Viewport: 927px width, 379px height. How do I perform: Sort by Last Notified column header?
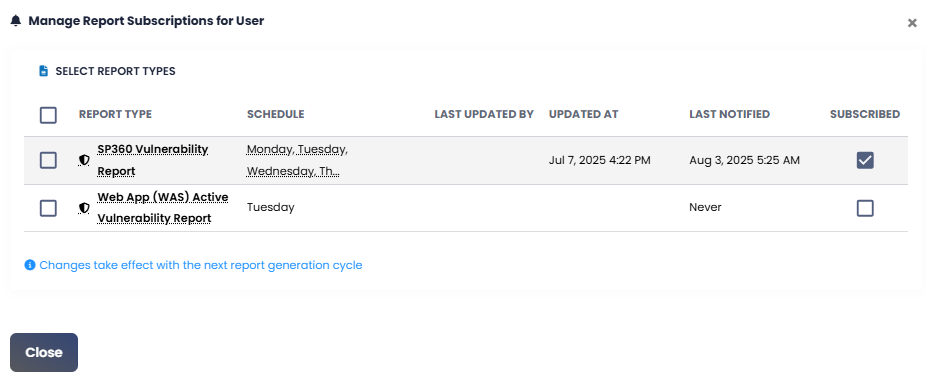[730, 114]
